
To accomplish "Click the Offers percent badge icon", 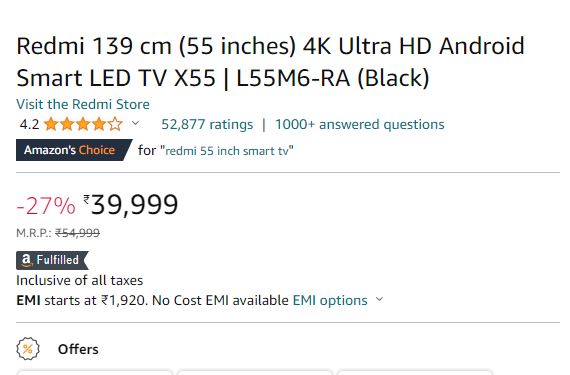I will (28, 349).
